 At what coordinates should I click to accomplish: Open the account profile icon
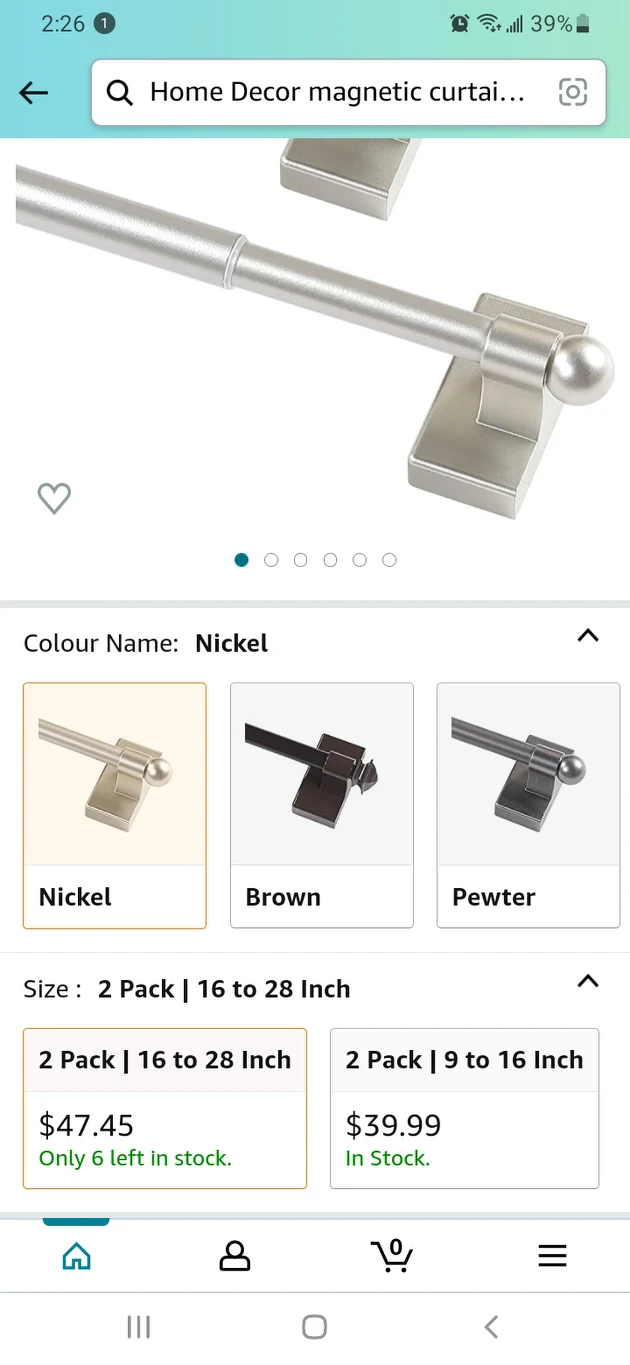click(234, 1256)
